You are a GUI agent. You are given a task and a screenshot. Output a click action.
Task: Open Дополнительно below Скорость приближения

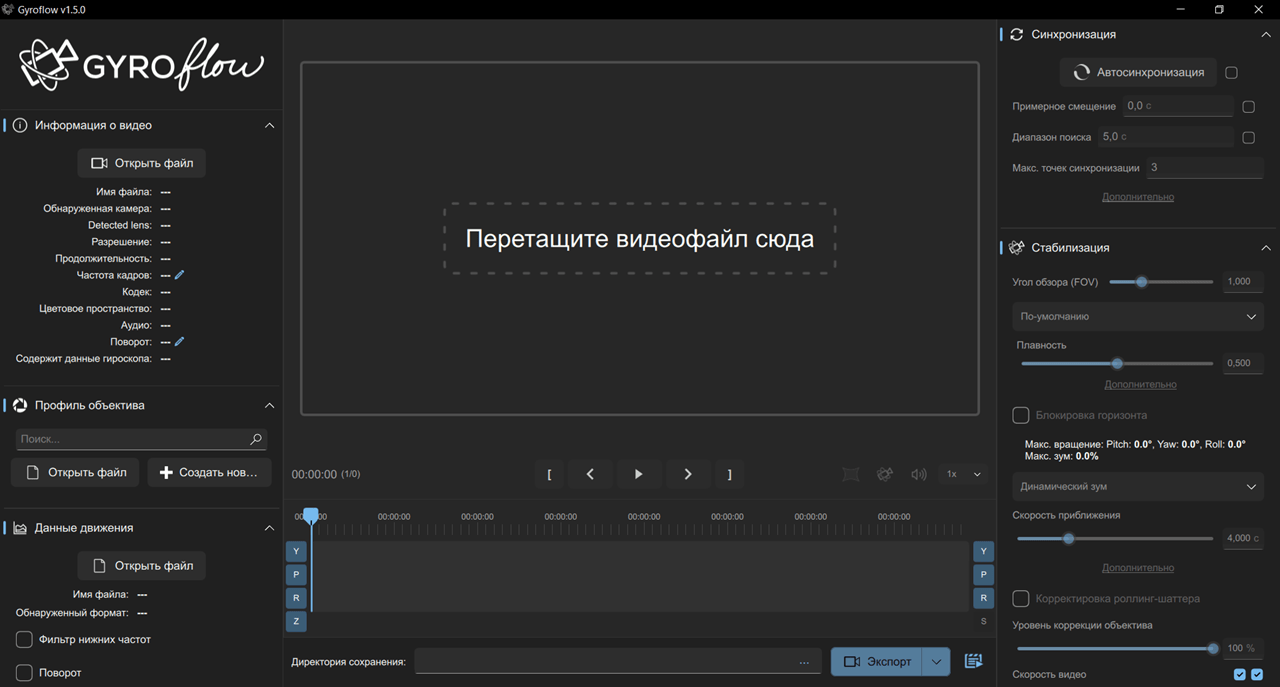point(1138,568)
